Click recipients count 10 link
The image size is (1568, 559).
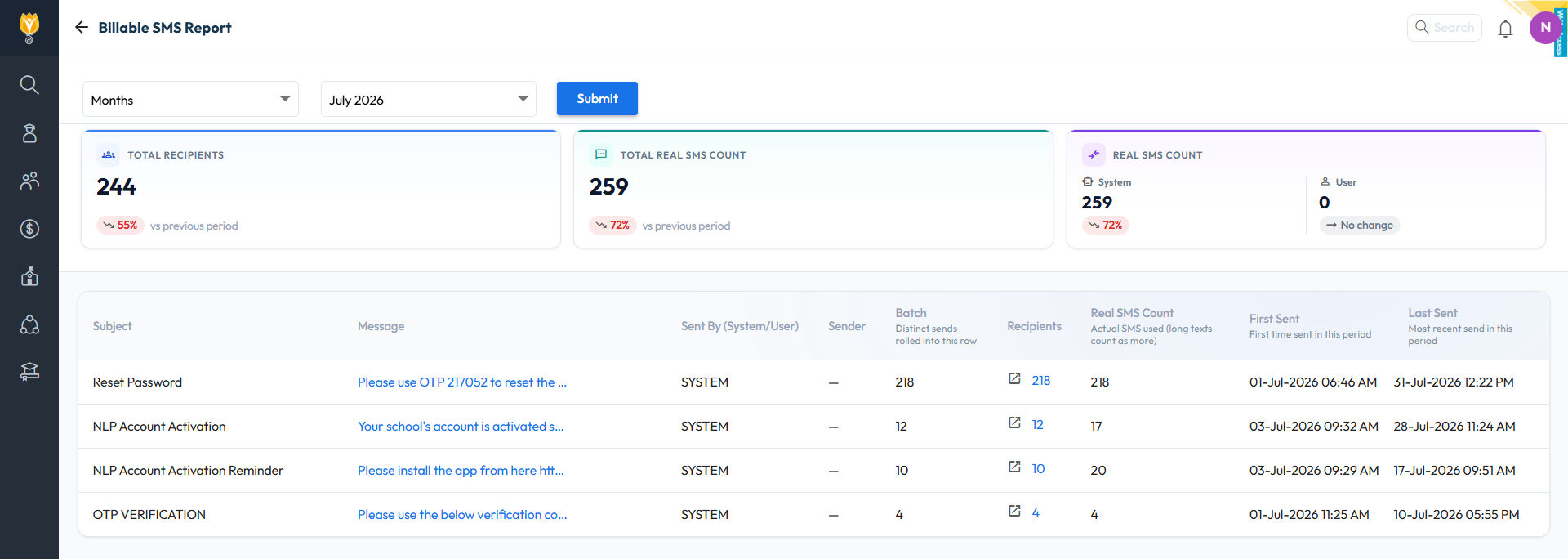[1038, 468]
